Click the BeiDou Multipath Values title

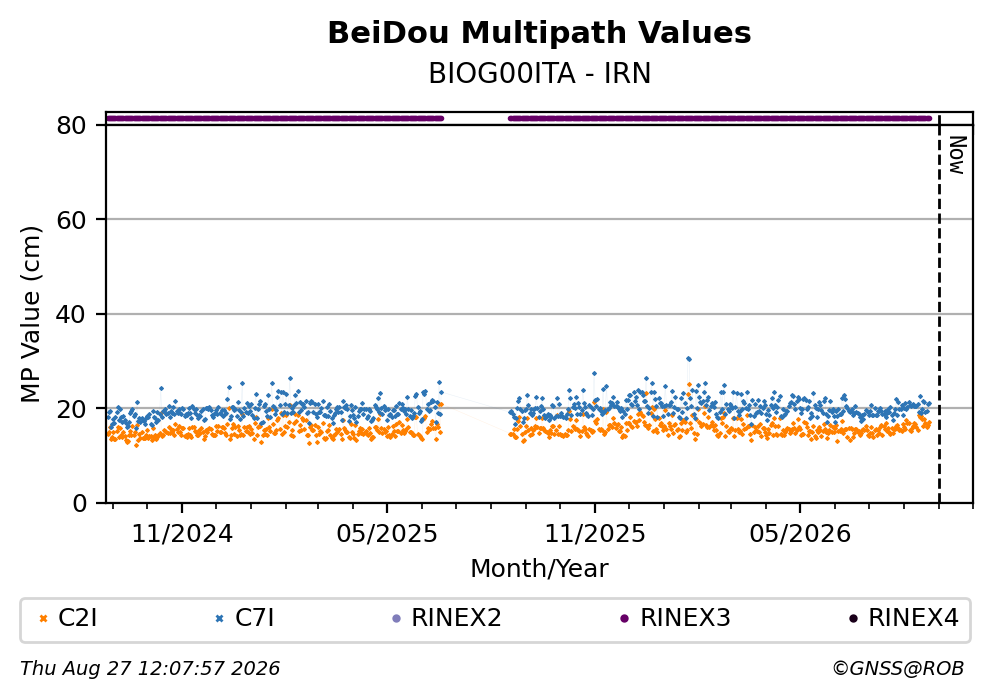tap(540, 33)
